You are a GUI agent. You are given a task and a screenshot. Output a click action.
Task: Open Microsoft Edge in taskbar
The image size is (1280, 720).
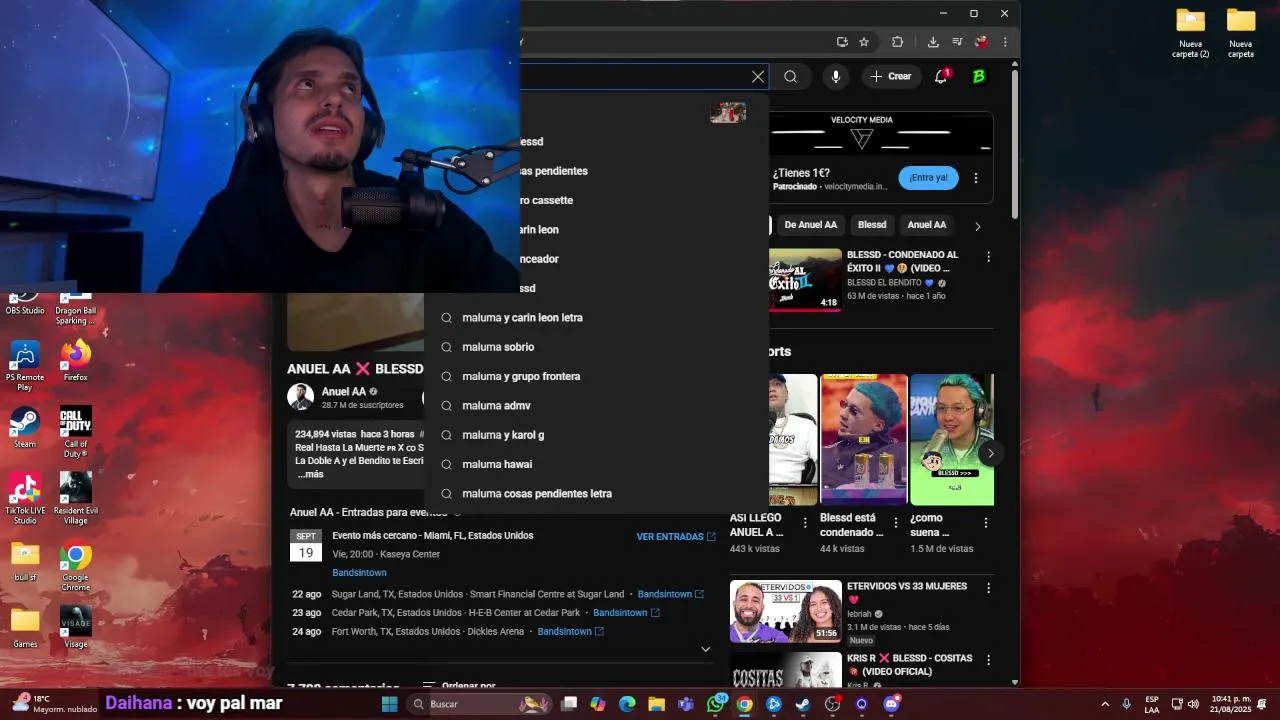point(627,704)
